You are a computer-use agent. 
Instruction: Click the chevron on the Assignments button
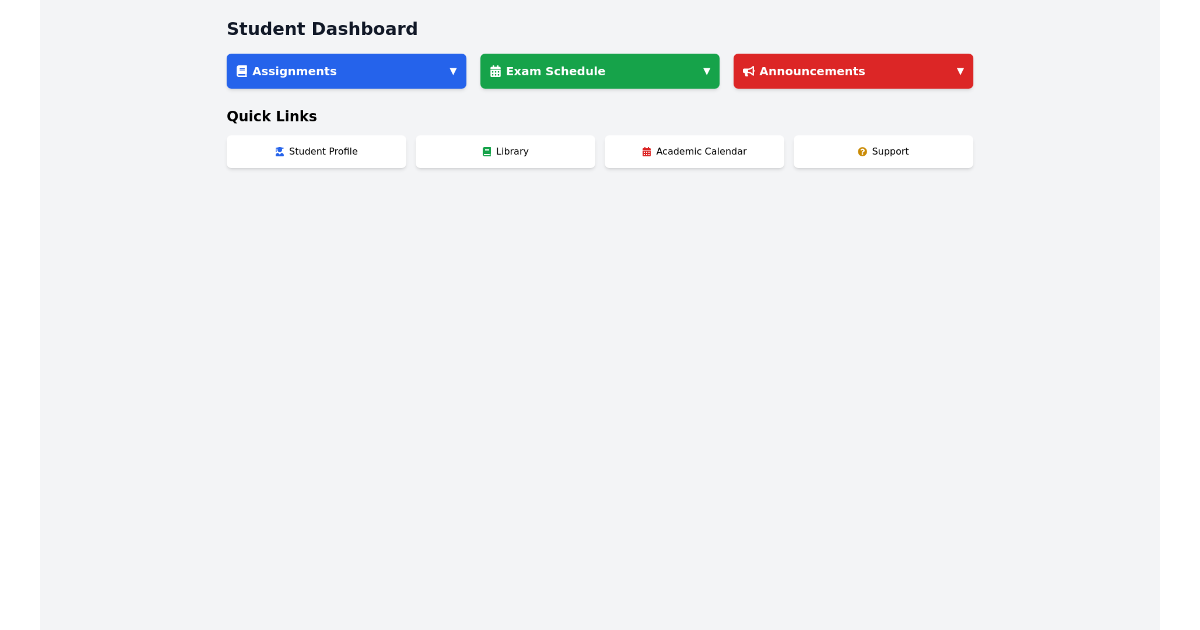(x=453, y=71)
